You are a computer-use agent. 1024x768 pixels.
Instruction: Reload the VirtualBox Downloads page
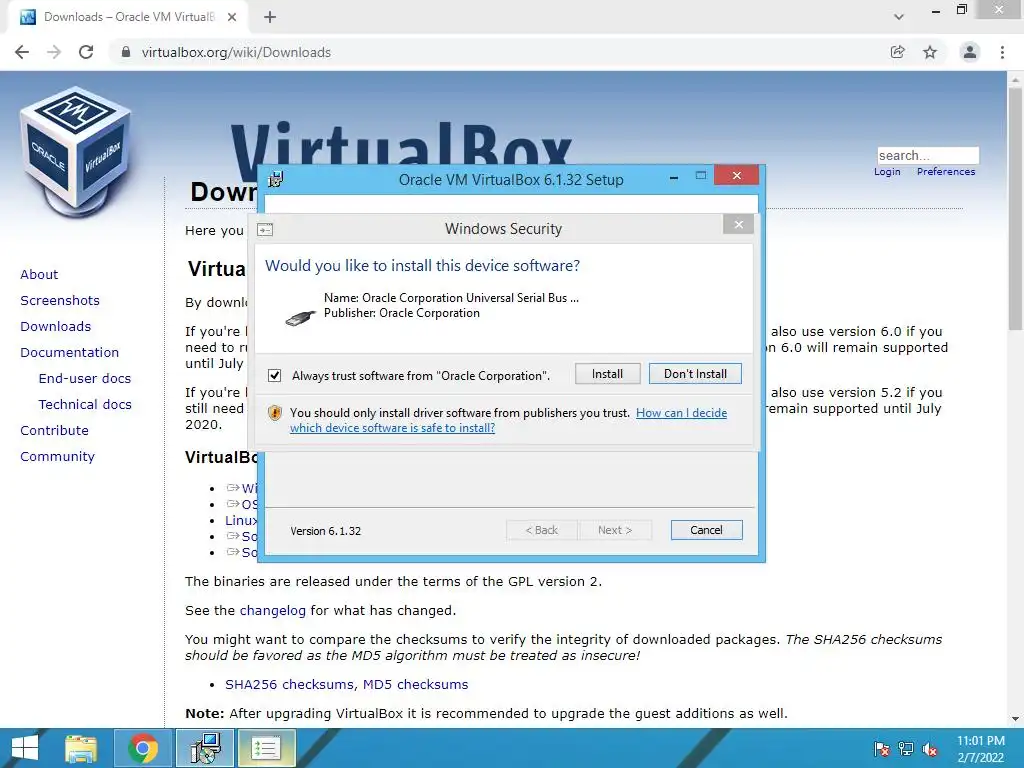tap(86, 52)
